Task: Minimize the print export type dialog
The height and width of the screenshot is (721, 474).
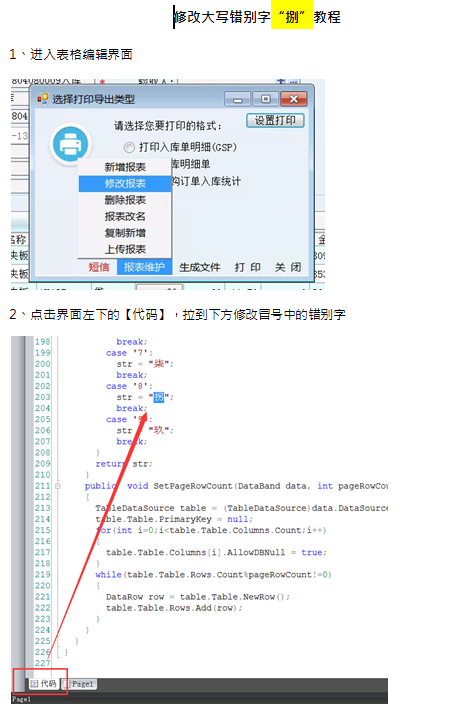Action: (237, 99)
